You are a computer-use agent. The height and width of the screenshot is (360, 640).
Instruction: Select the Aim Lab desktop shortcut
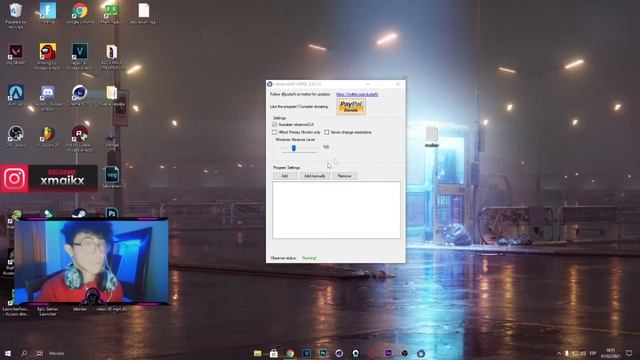16,95
